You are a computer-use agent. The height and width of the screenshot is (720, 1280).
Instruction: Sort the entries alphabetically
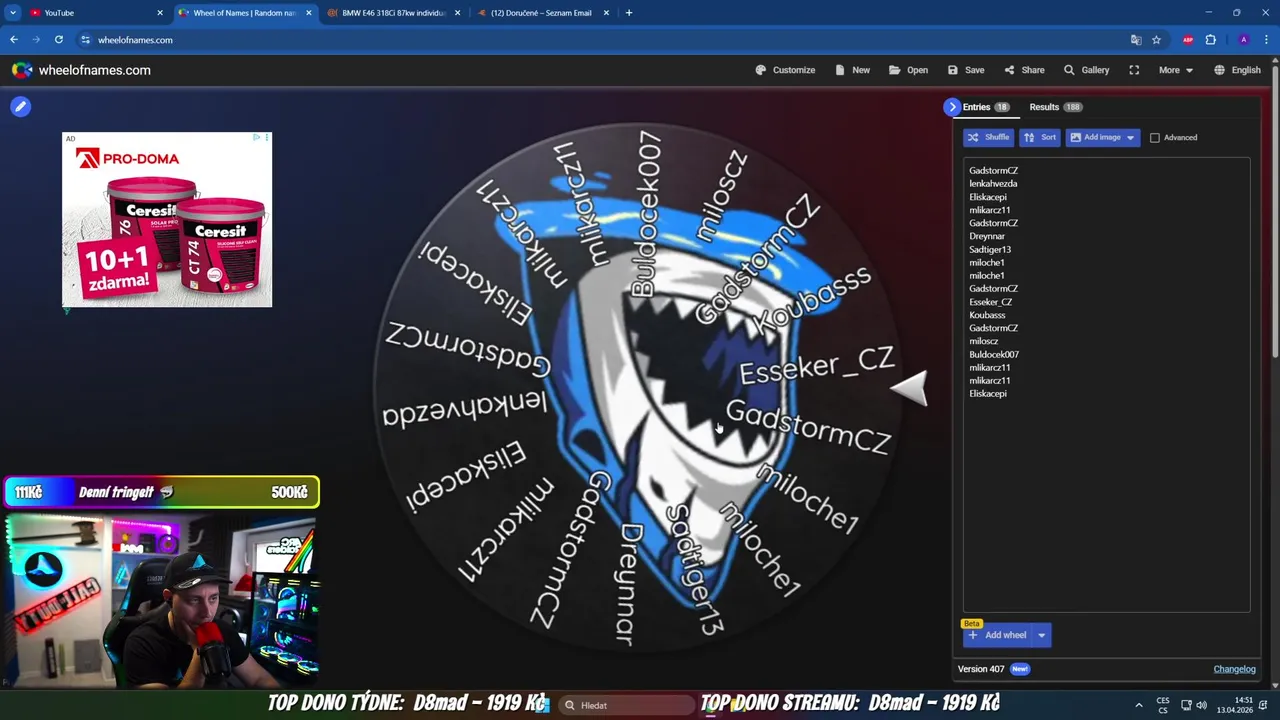(1039, 137)
